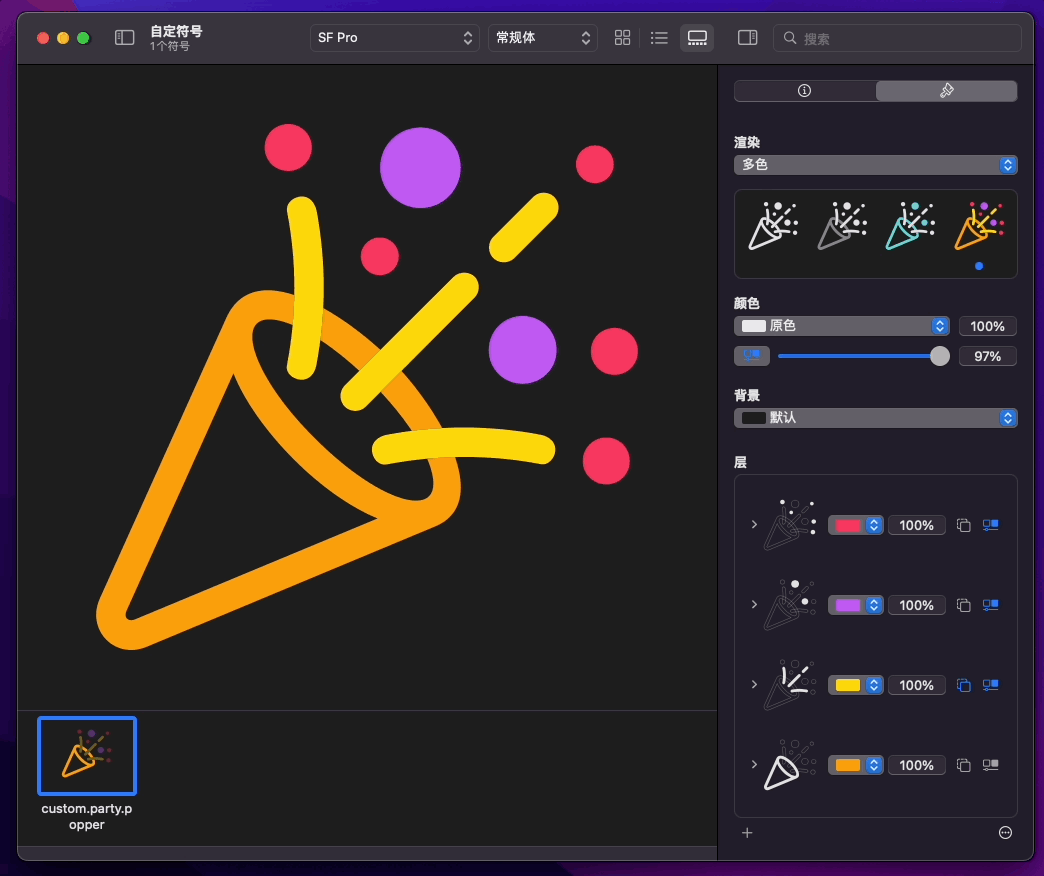Viewport: 1044px width, 876px height.
Task: Open the SF Pro font dropdown
Action: pyautogui.click(x=395, y=38)
